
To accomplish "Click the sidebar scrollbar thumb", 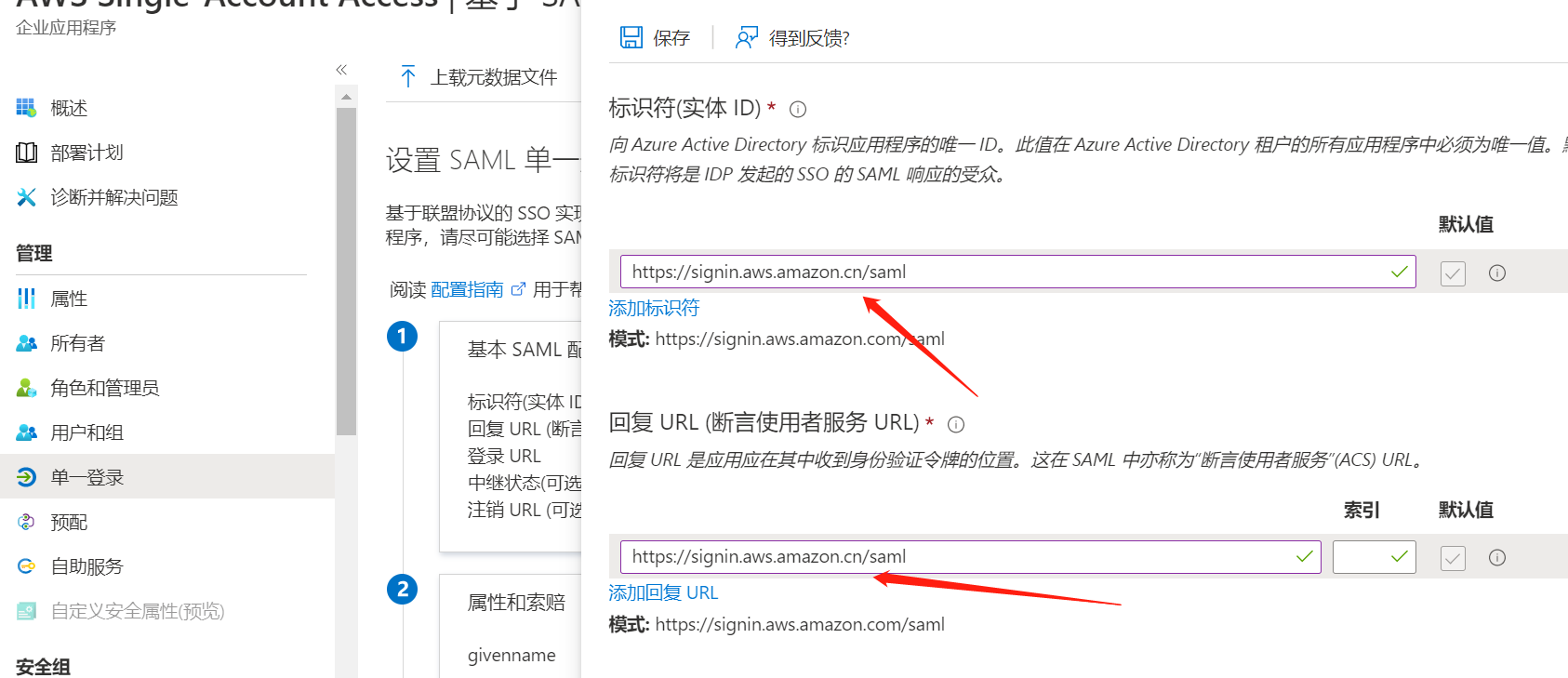I will pos(346,272).
